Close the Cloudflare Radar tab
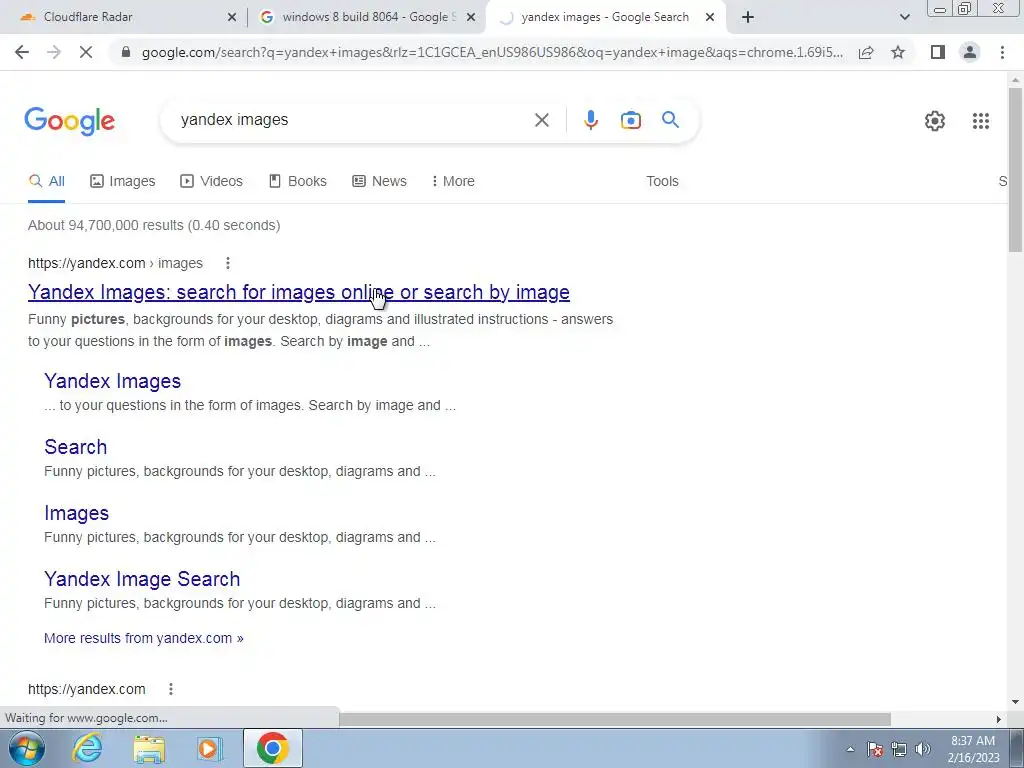 coord(232,18)
